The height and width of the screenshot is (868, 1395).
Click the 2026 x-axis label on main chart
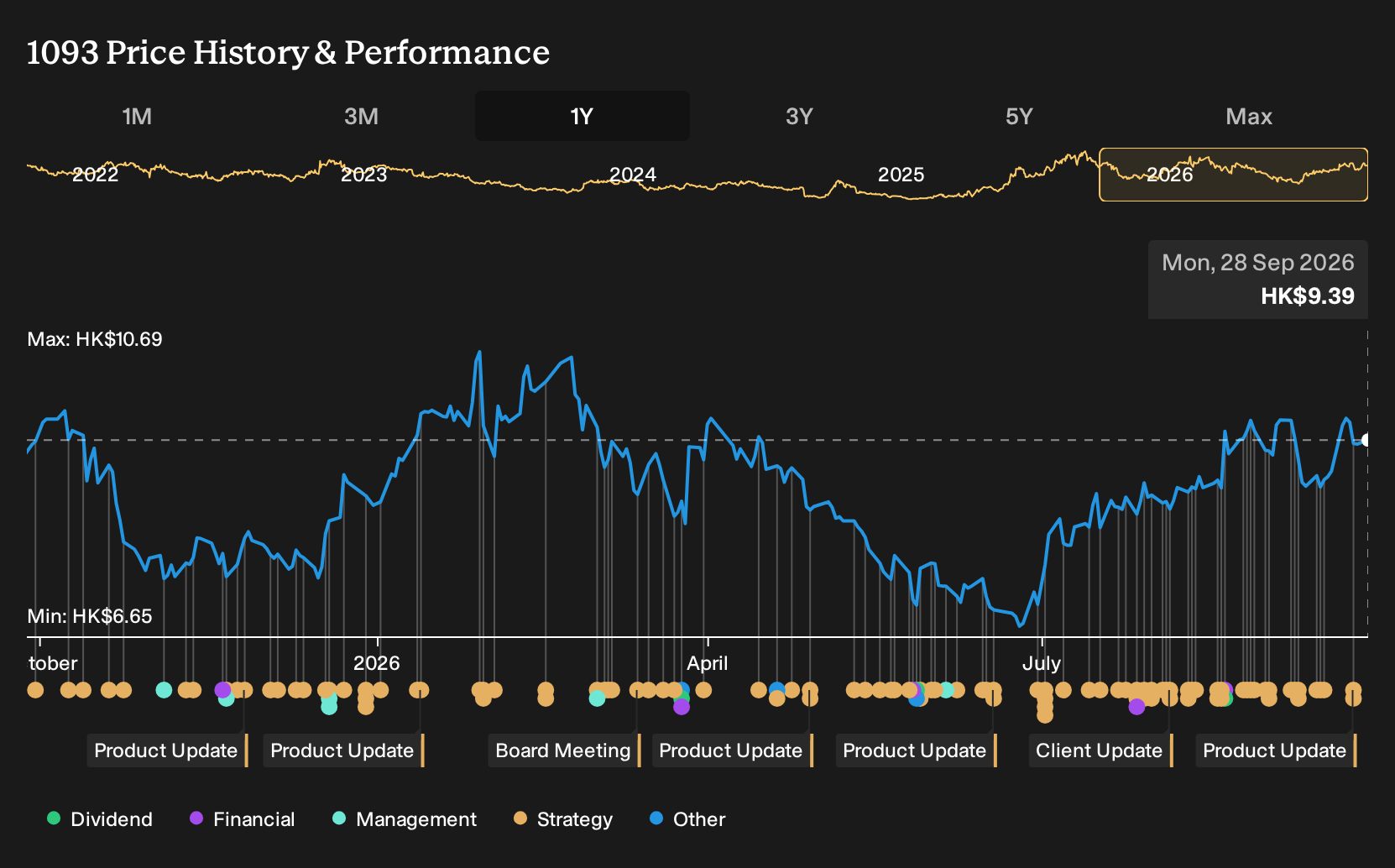pyautogui.click(x=377, y=663)
